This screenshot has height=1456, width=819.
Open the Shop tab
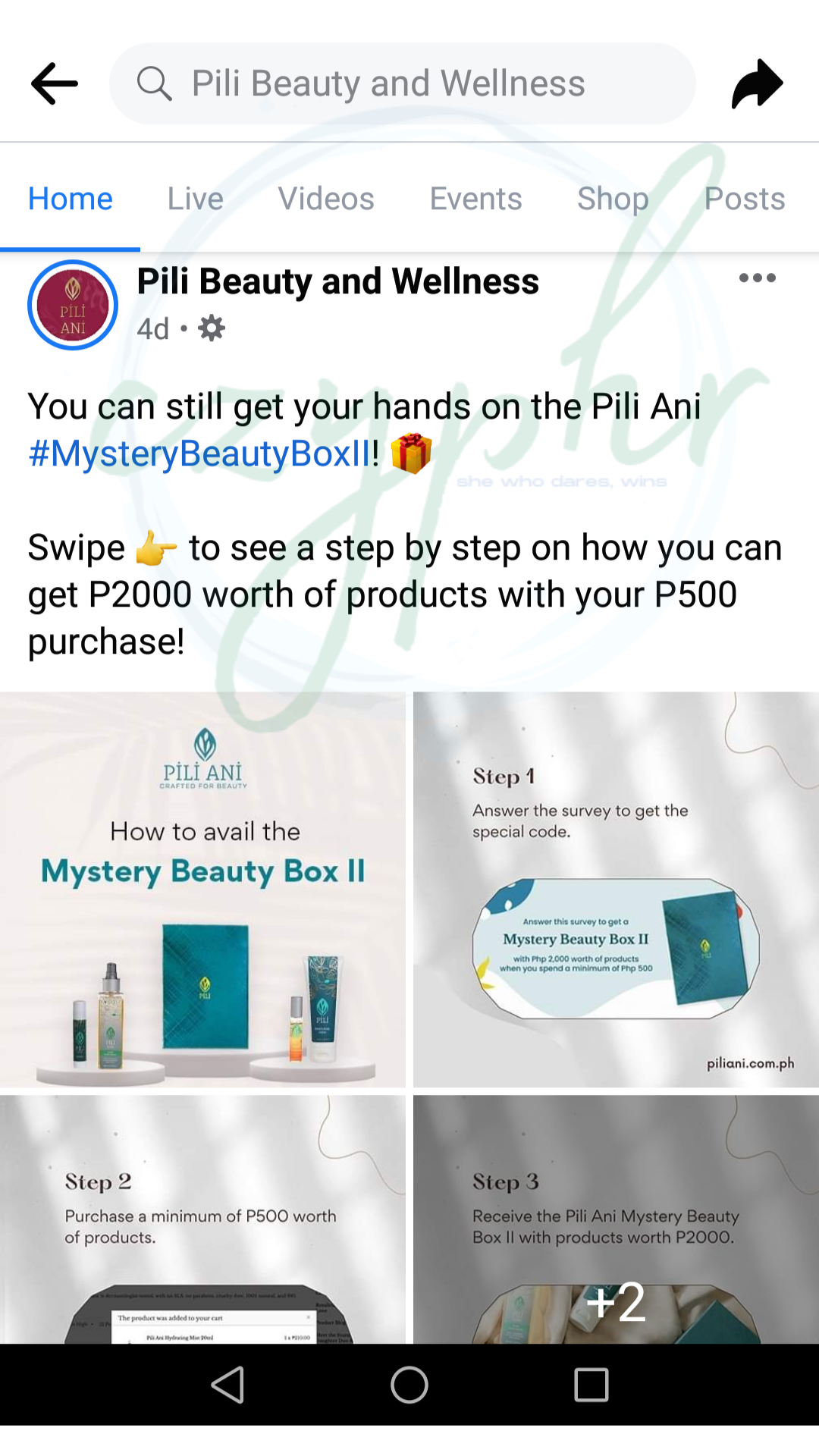tap(613, 199)
